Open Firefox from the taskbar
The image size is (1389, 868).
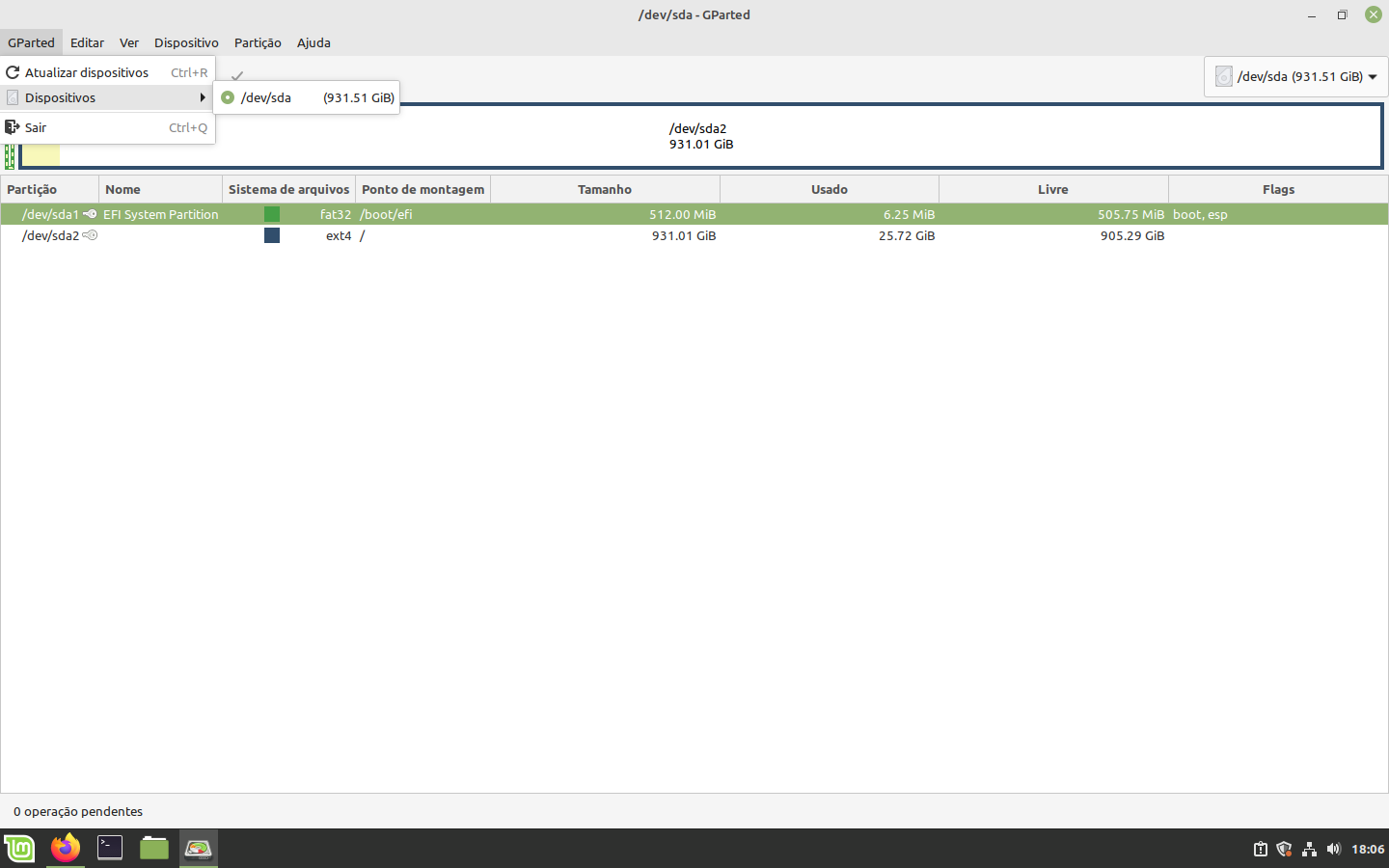pyautogui.click(x=66, y=849)
